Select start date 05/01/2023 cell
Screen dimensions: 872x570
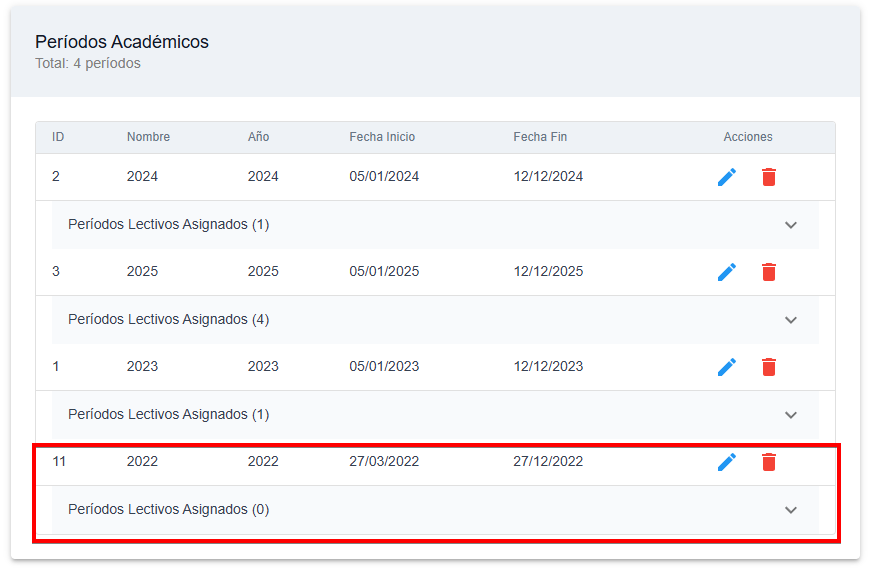384,367
